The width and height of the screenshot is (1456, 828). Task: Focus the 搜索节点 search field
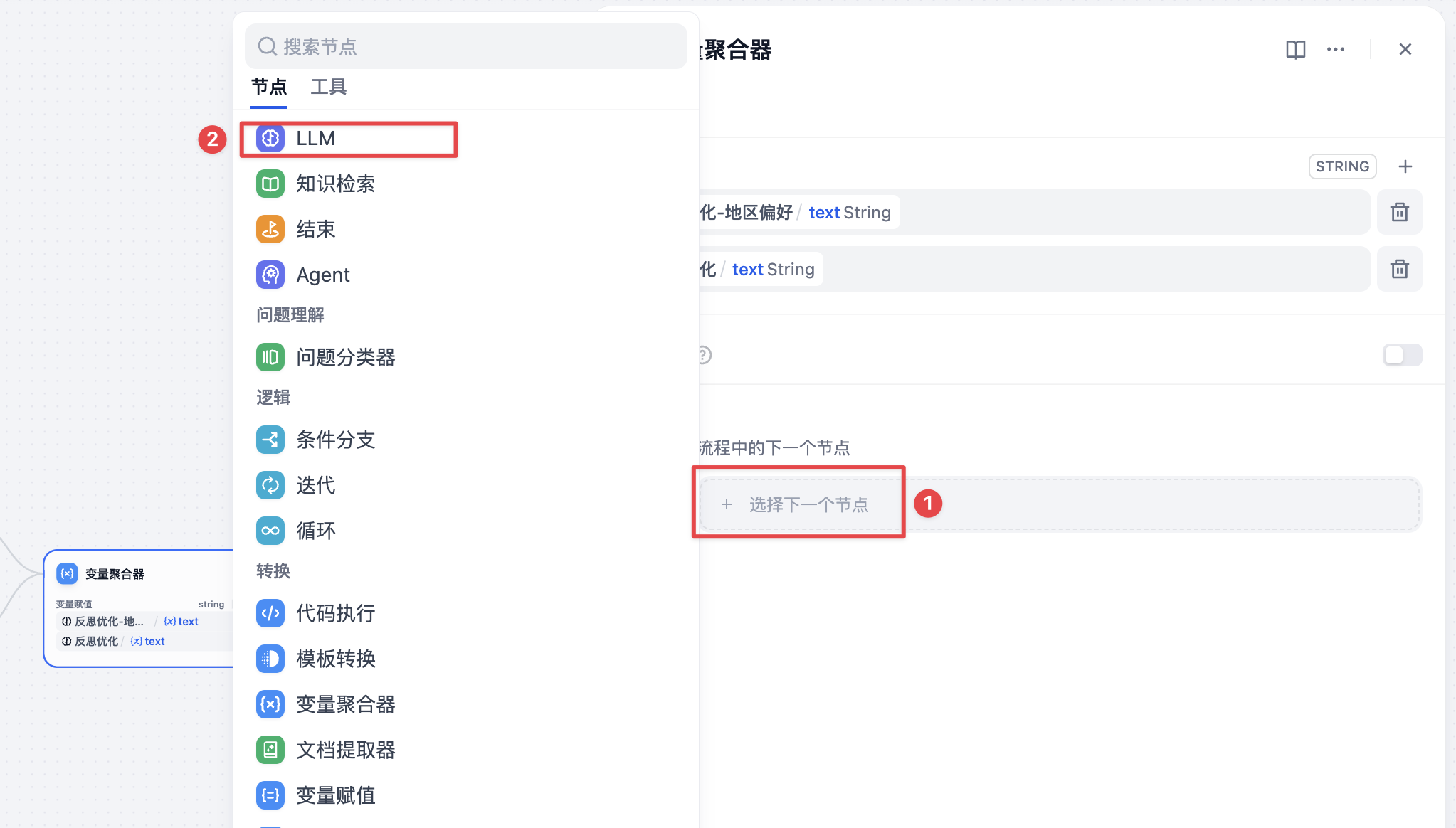click(466, 46)
